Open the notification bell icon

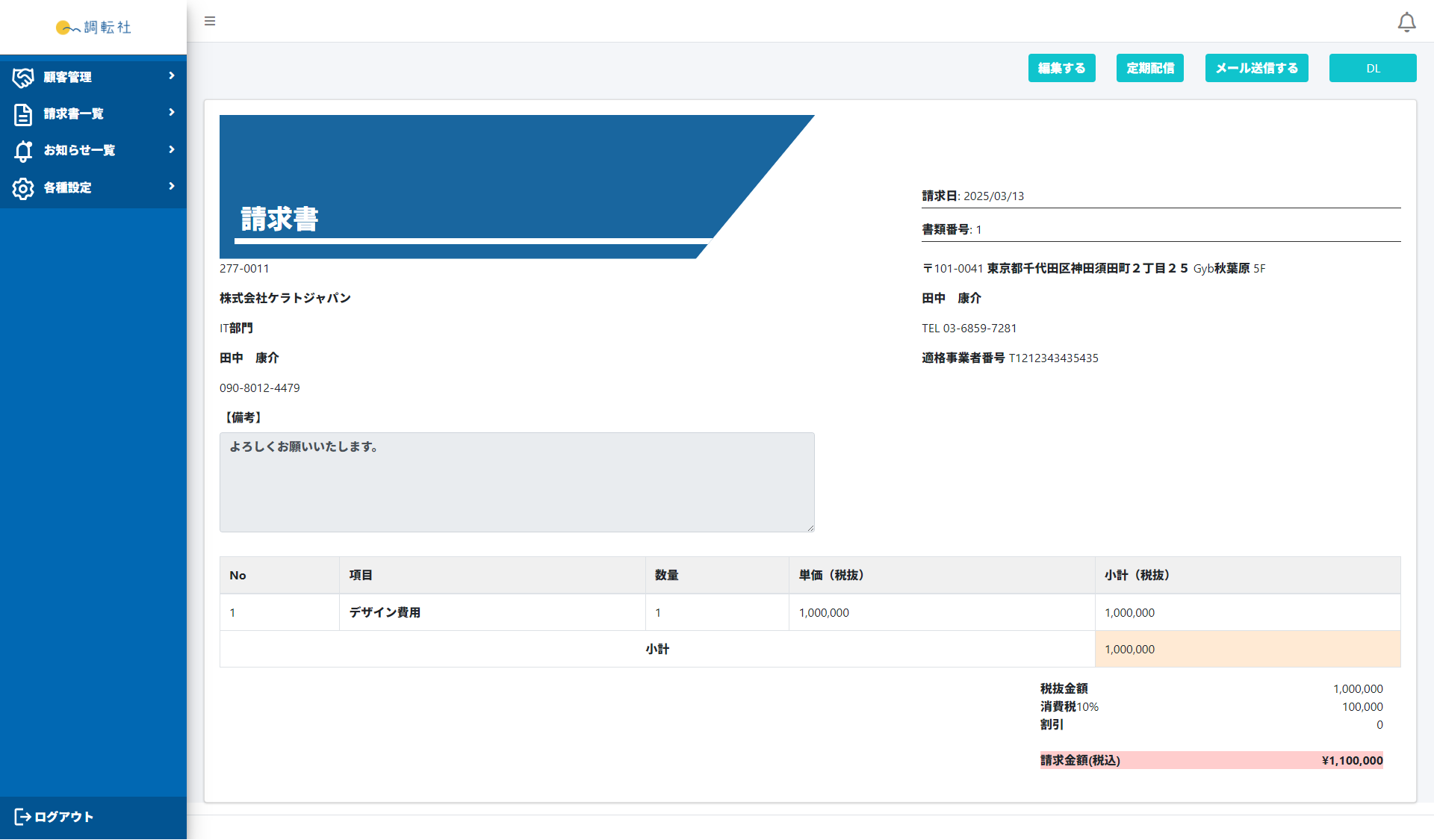click(1406, 22)
